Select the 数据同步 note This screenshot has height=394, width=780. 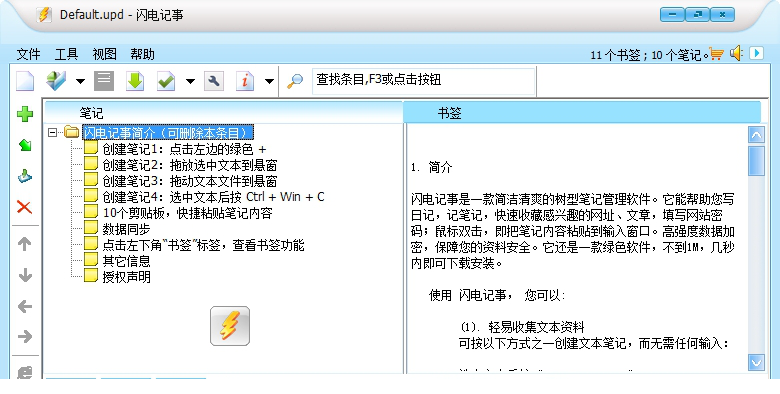pyautogui.click(x=126, y=229)
